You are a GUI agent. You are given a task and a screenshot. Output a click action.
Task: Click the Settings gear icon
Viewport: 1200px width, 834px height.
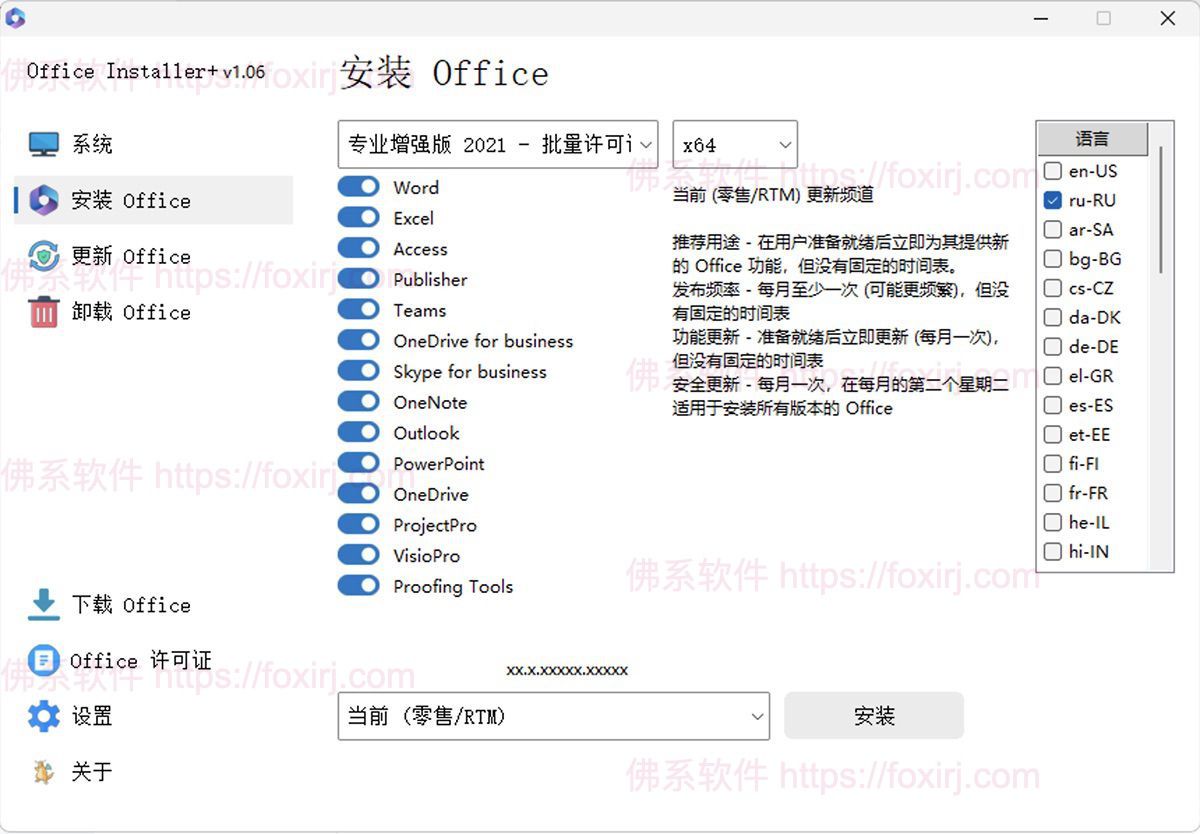tap(44, 716)
